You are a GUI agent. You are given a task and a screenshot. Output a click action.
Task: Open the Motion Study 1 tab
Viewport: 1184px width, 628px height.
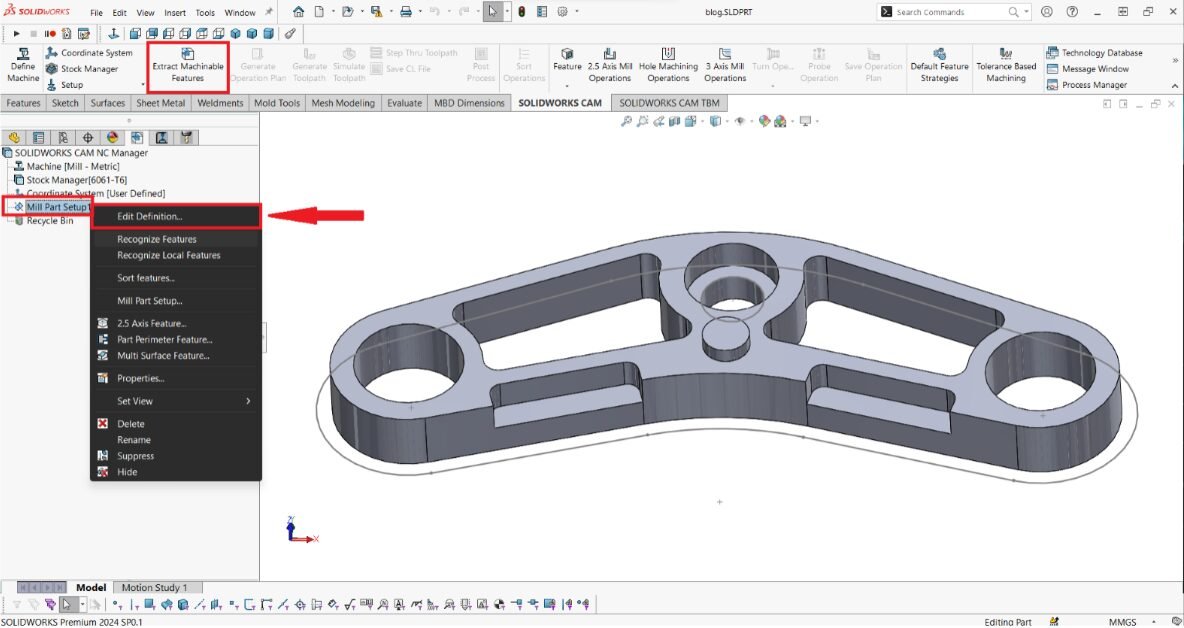(x=154, y=587)
